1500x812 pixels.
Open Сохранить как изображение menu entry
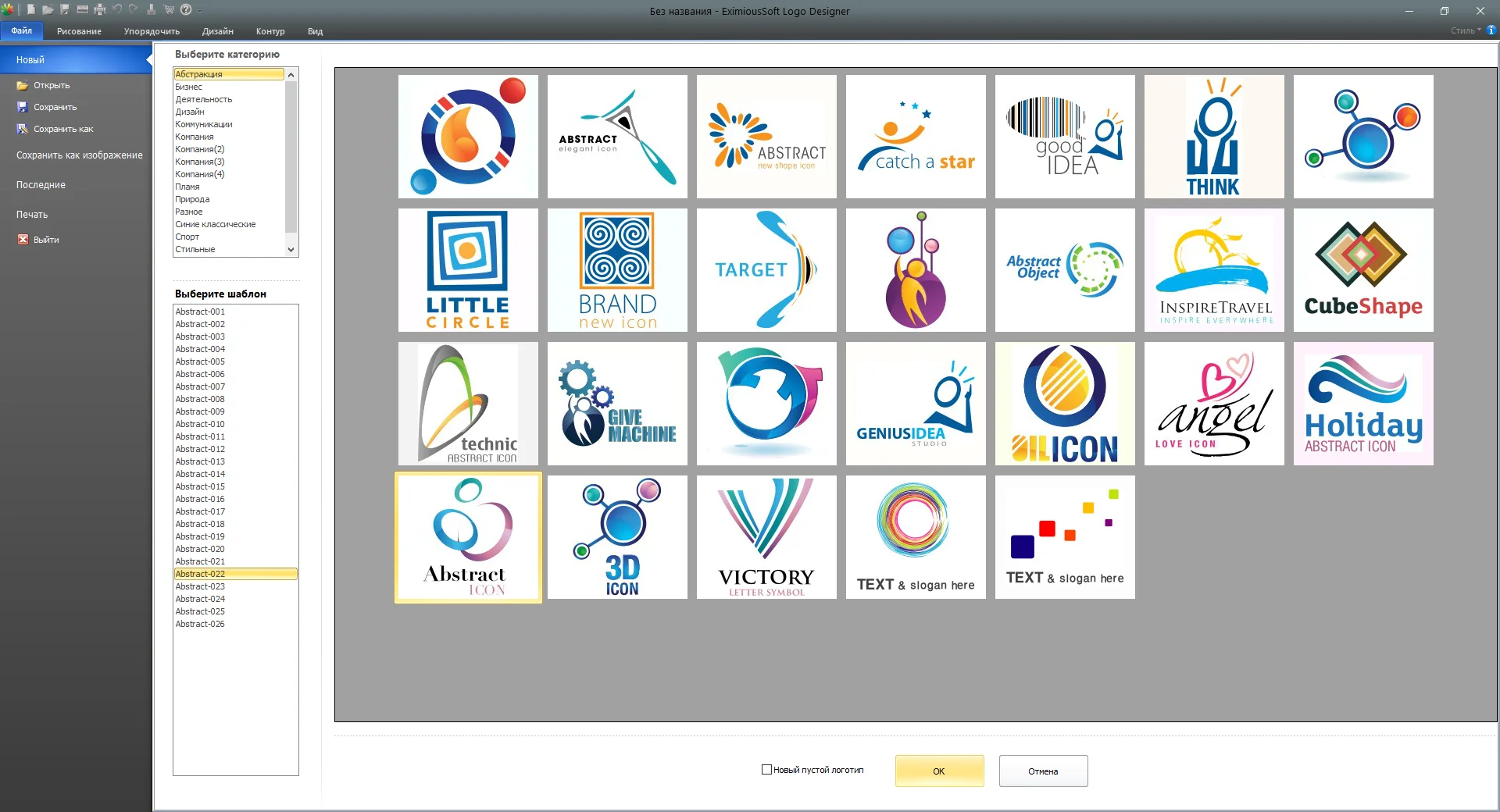[x=80, y=155]
